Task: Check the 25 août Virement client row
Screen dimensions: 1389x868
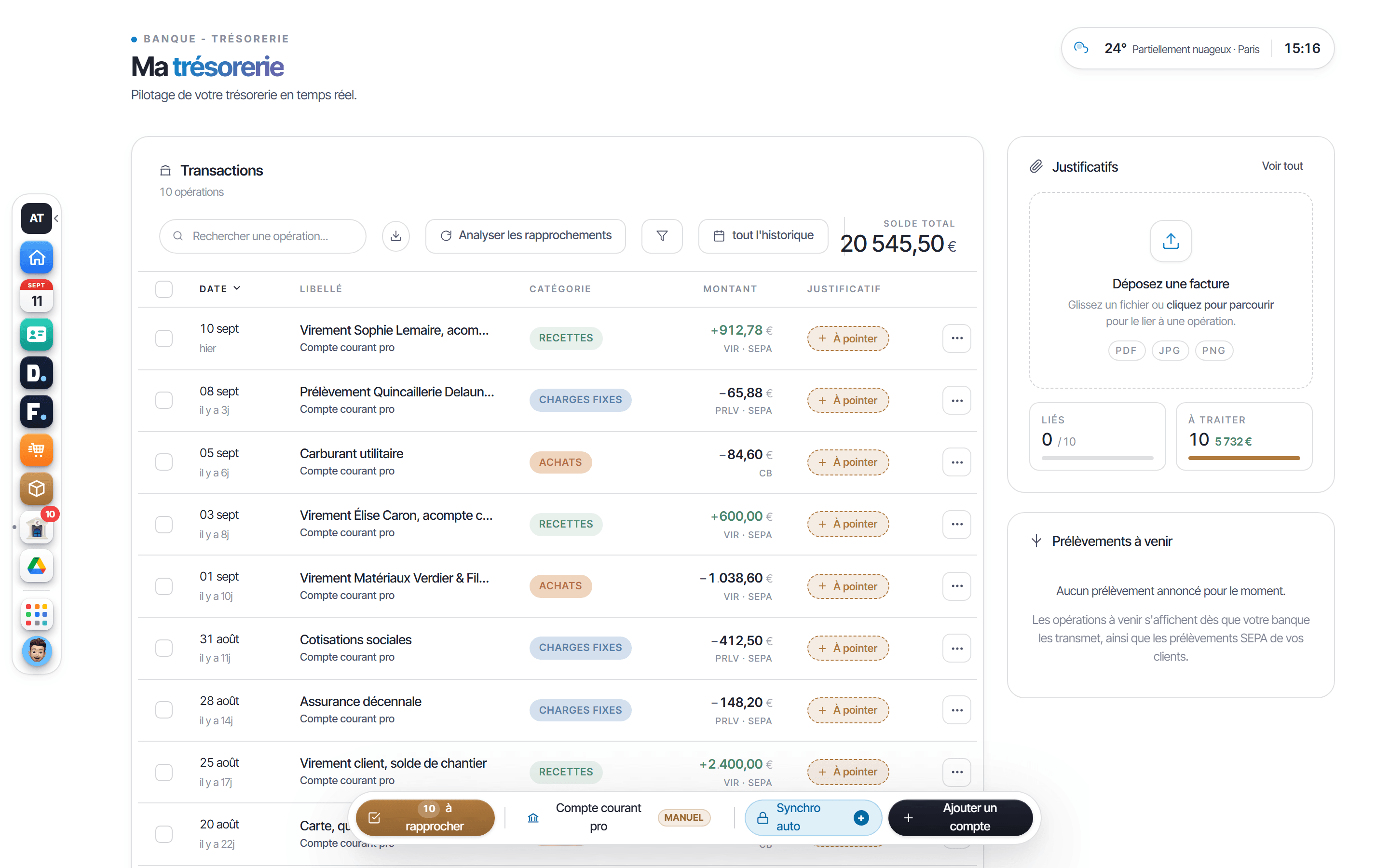Action: (x=164, y=772)
